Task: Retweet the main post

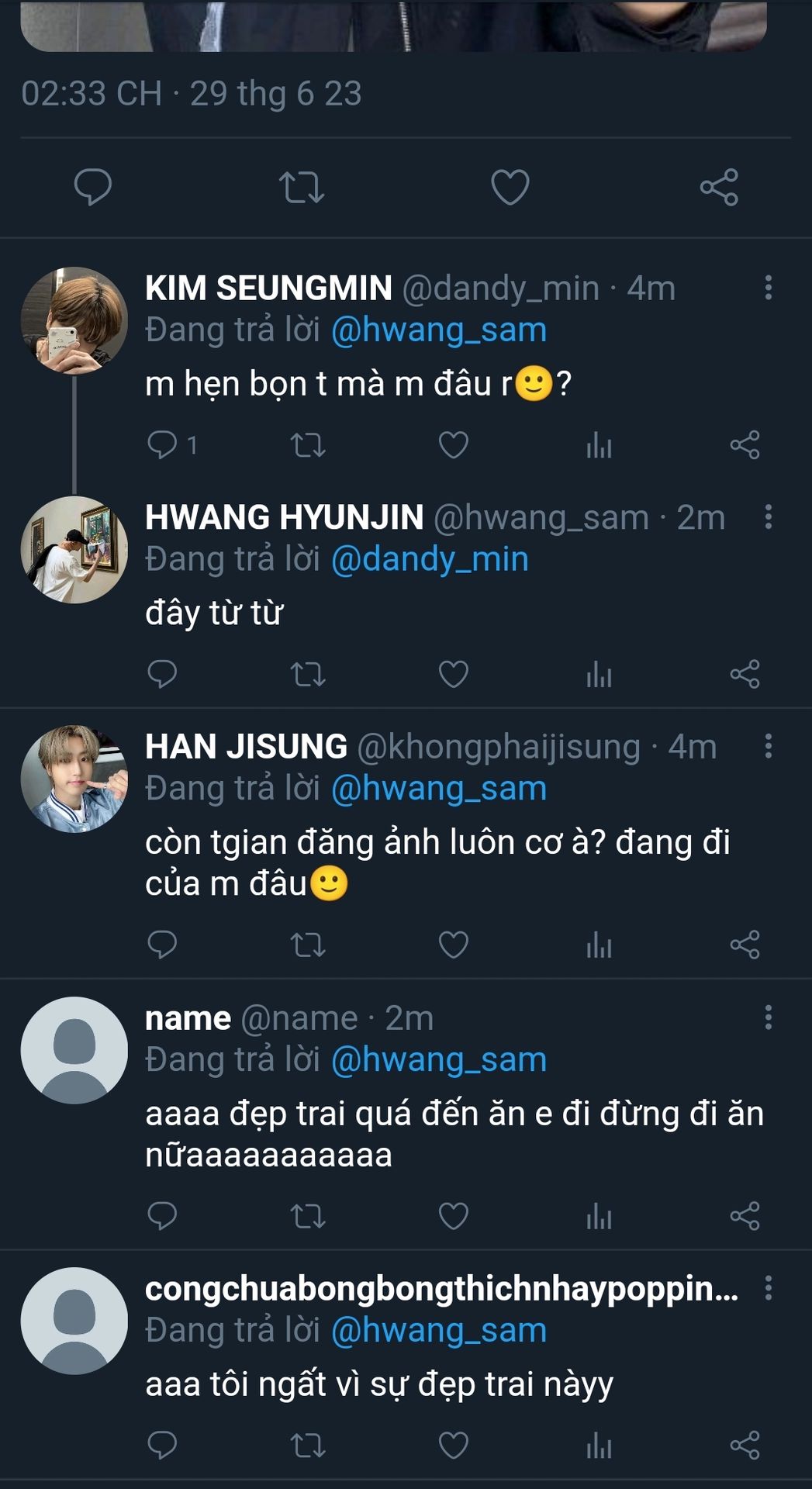Action: pyautogui.click(x=302, y=187)
